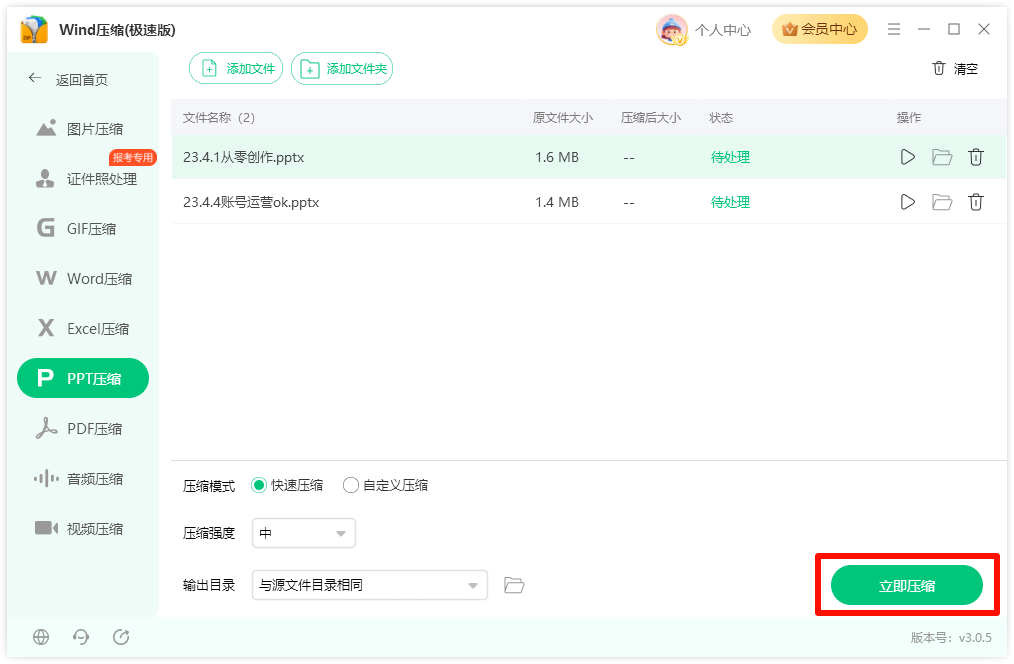
Task: Open folder for 23.4.4账号运营ok.pptx row
Action: point(942,202)
